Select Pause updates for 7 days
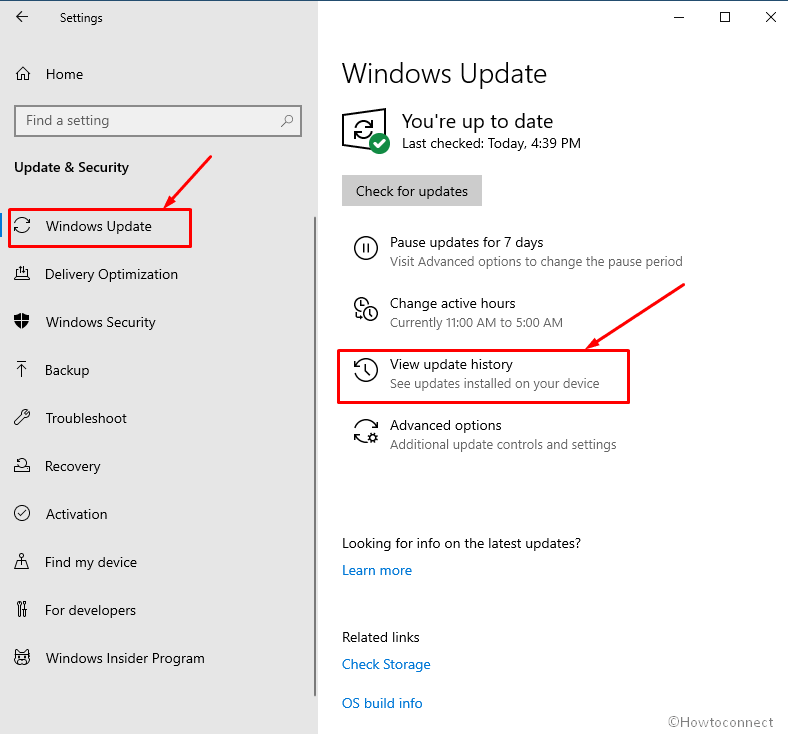This screenshot has width=788, height=734. point(518,252)
